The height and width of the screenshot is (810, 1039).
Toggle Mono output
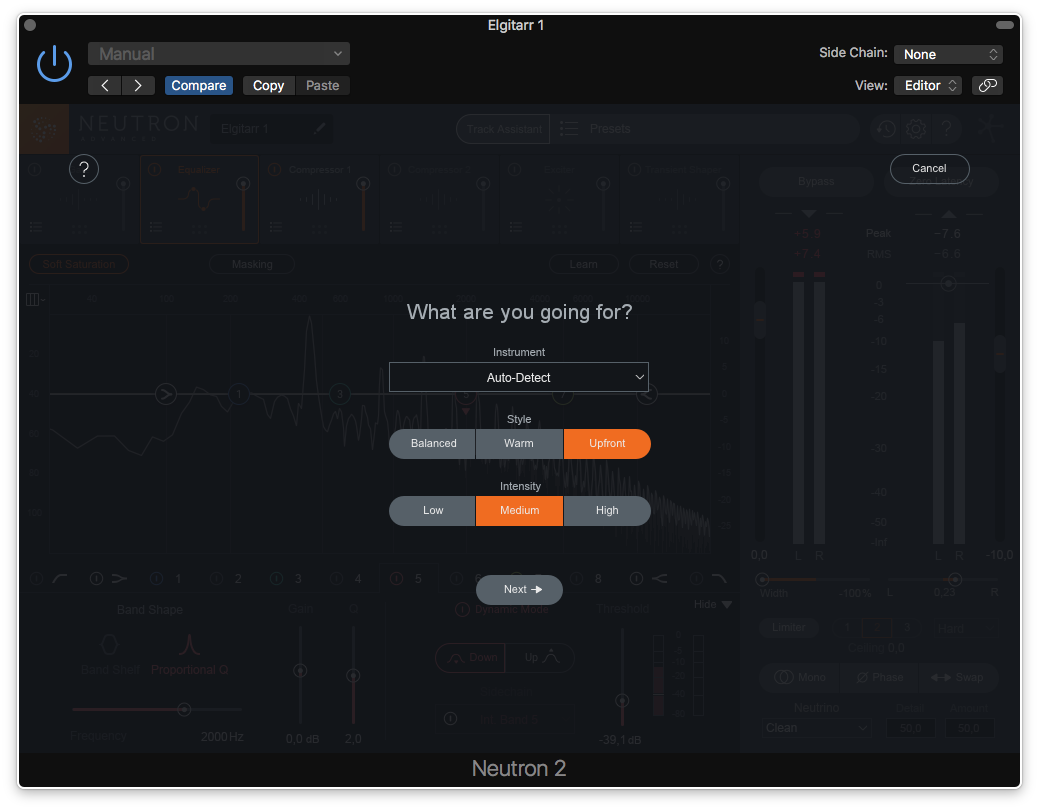(800, 677)
